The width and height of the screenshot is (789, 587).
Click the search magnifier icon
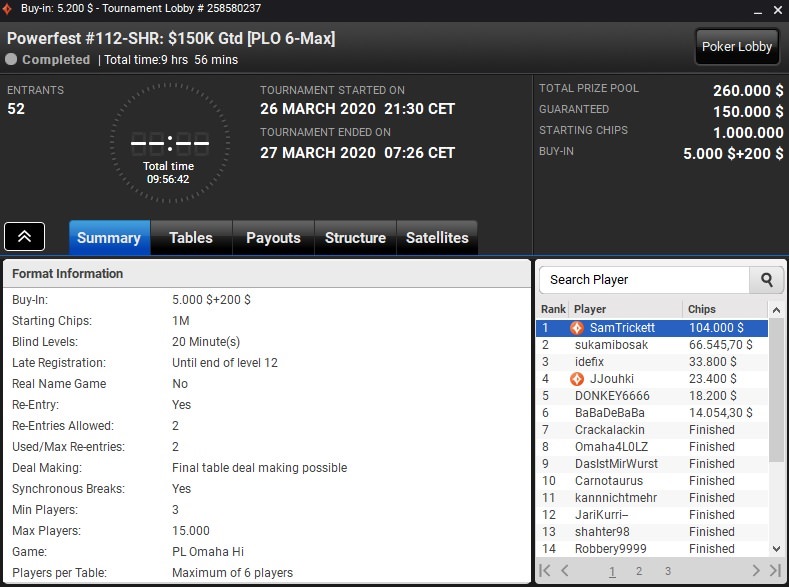click(x=766, y=280)
